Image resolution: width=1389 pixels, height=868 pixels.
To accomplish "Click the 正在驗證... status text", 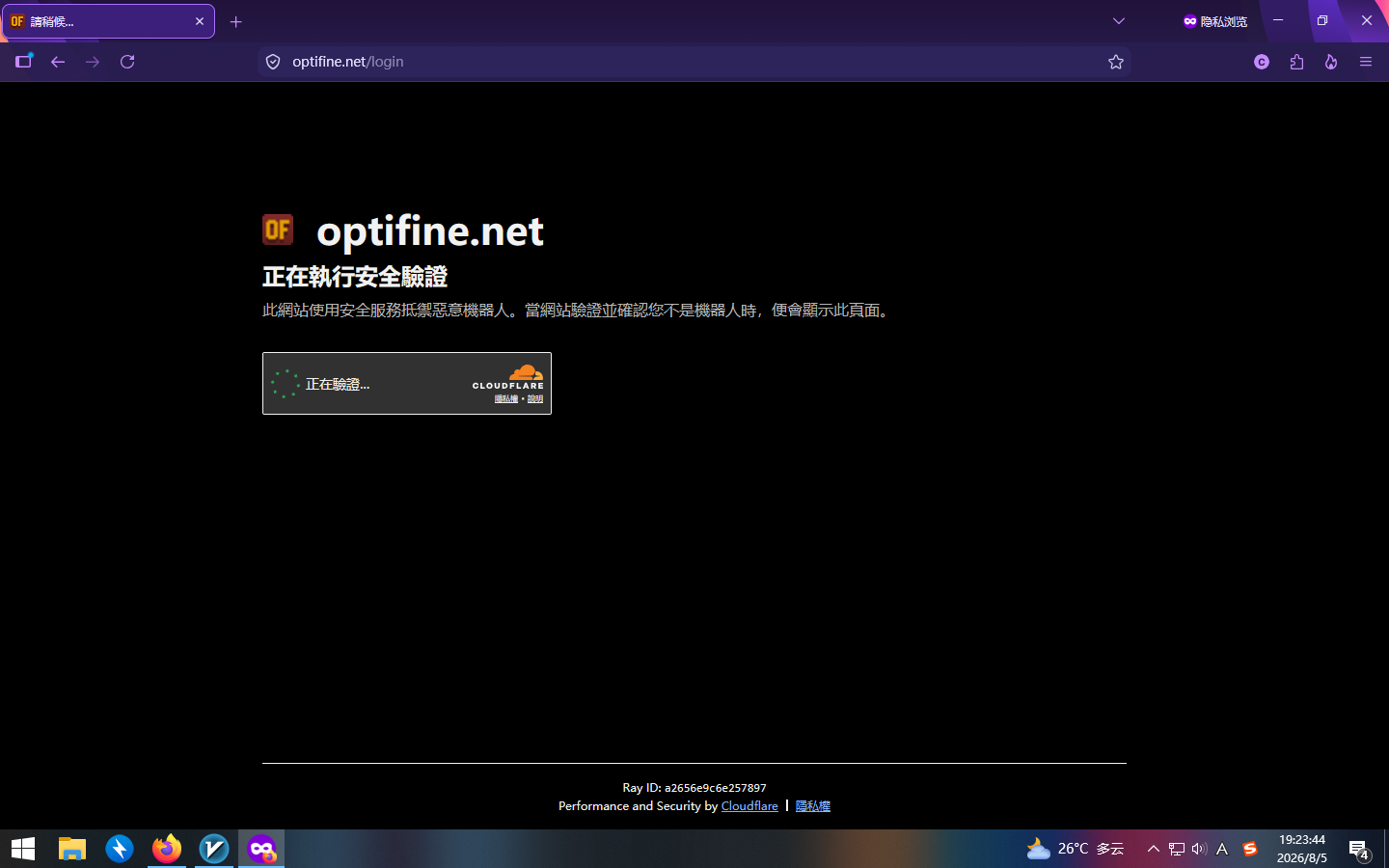I will pyautogui.click(x=338, y=384).
